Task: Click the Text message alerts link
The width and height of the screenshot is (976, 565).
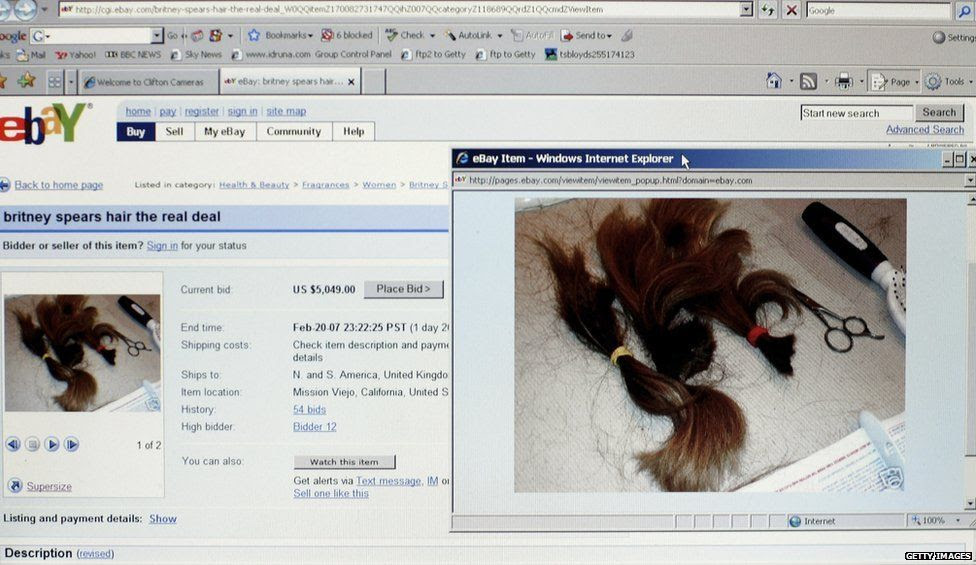Action: [x=388, y=481]
